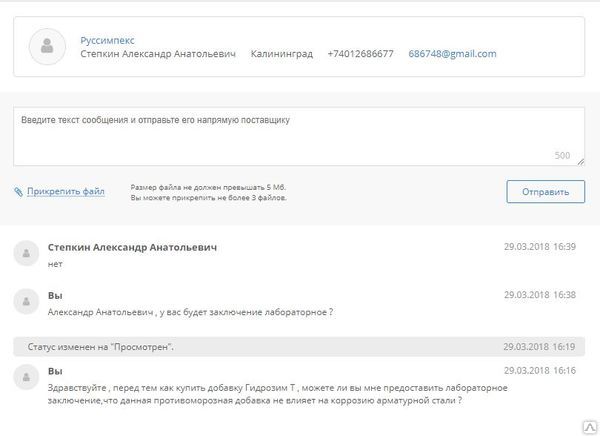Viewport: 600px width, 436px height.
Task: Click the 686748@gmail.com email link
Action: [452, 54]
